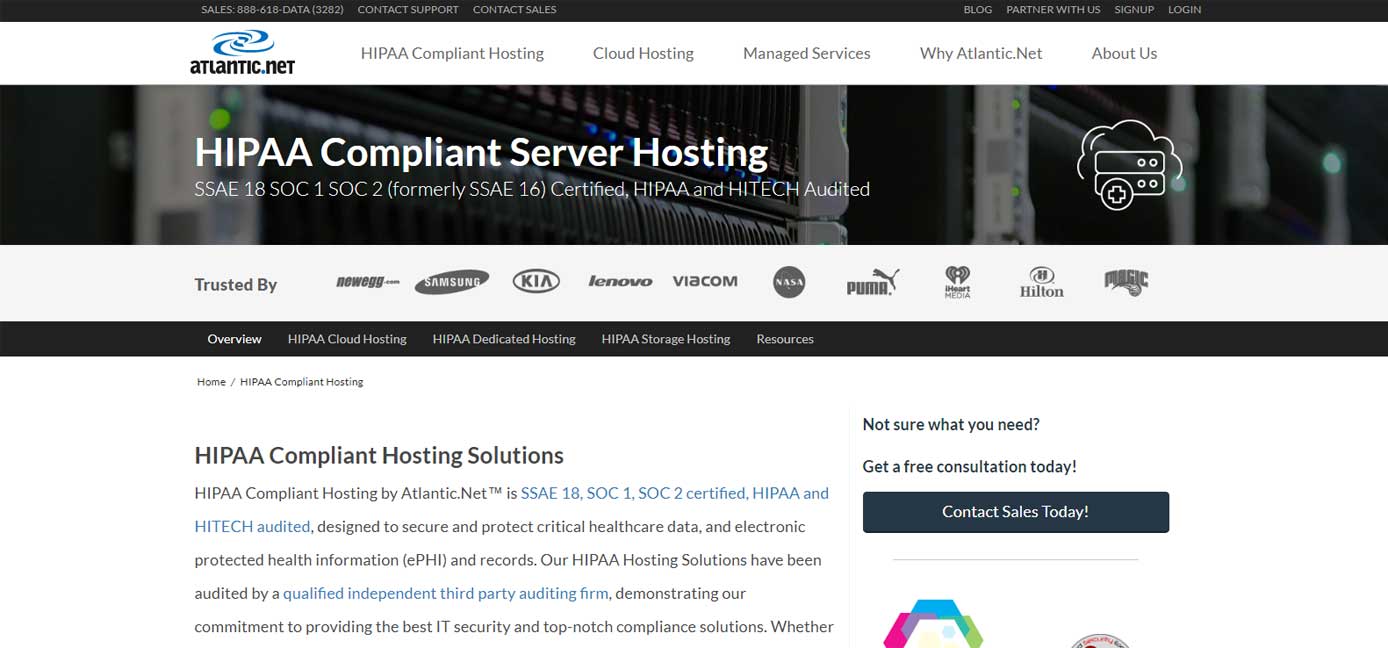Click the cloud server hero icon
Screen dimensions: 1388x648
pos(1129,162)
